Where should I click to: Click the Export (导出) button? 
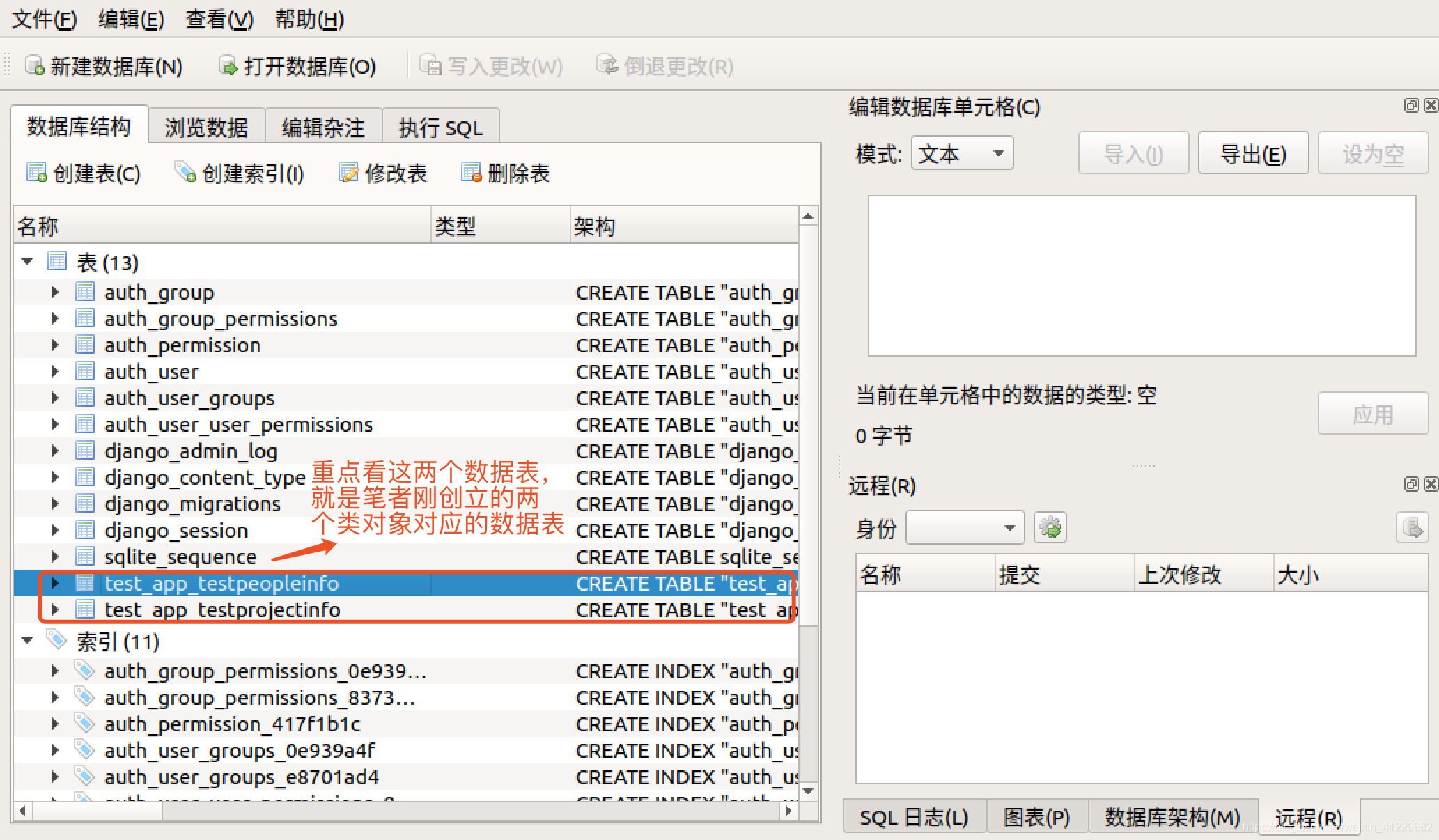pyautogui.click(x=1253, y=153)
